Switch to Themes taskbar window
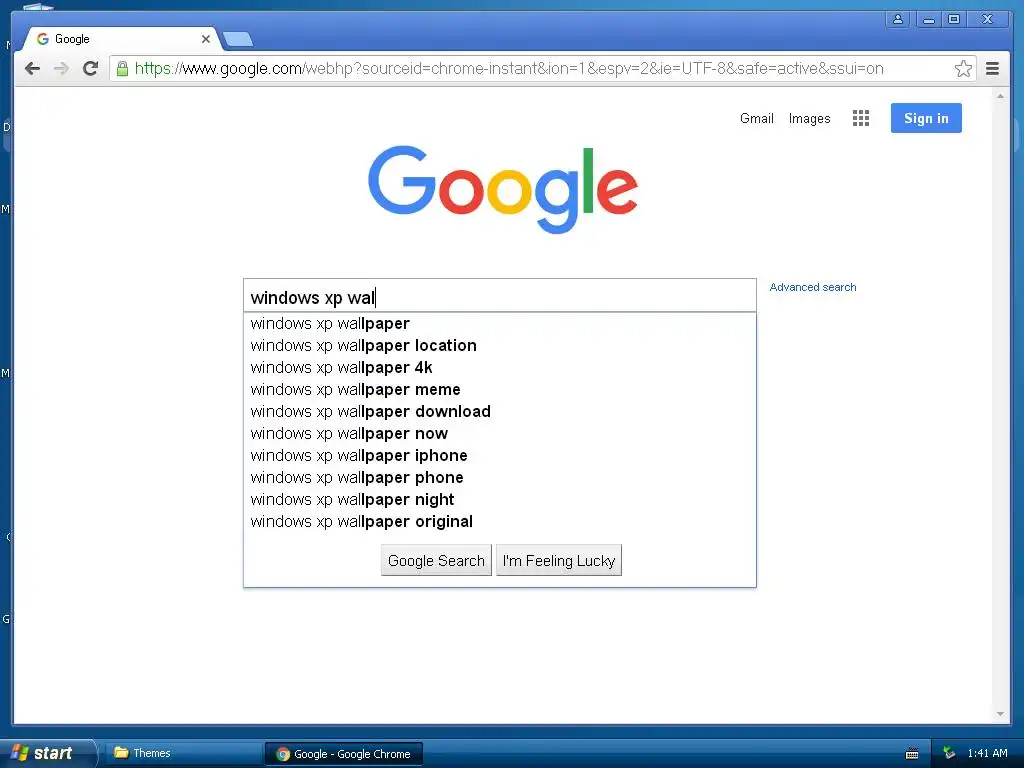Image resolution: width=1024 pixels, height=768 pixels. (183, 753)
